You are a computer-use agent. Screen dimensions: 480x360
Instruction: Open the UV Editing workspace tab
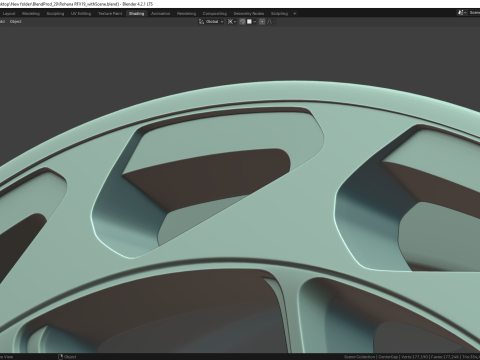point(81,14)
